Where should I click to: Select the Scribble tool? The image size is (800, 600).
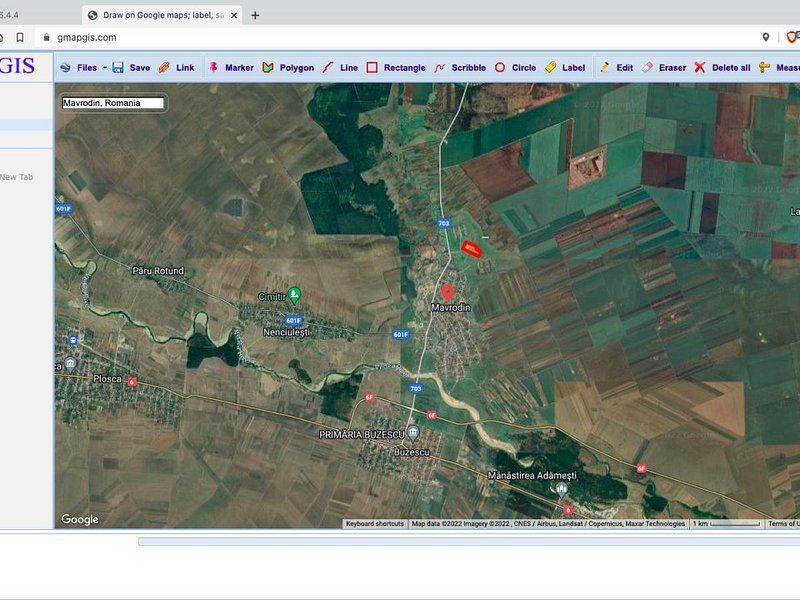(460, 68)
